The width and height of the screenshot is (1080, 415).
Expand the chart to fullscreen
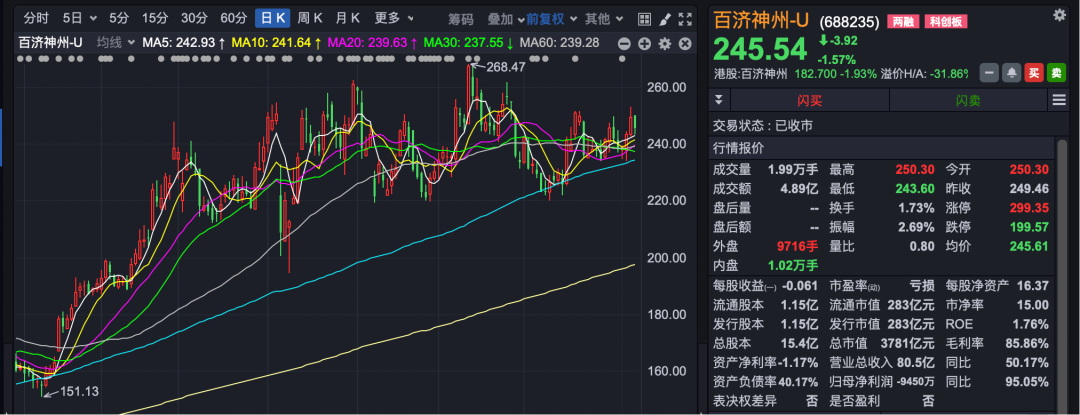685,19
